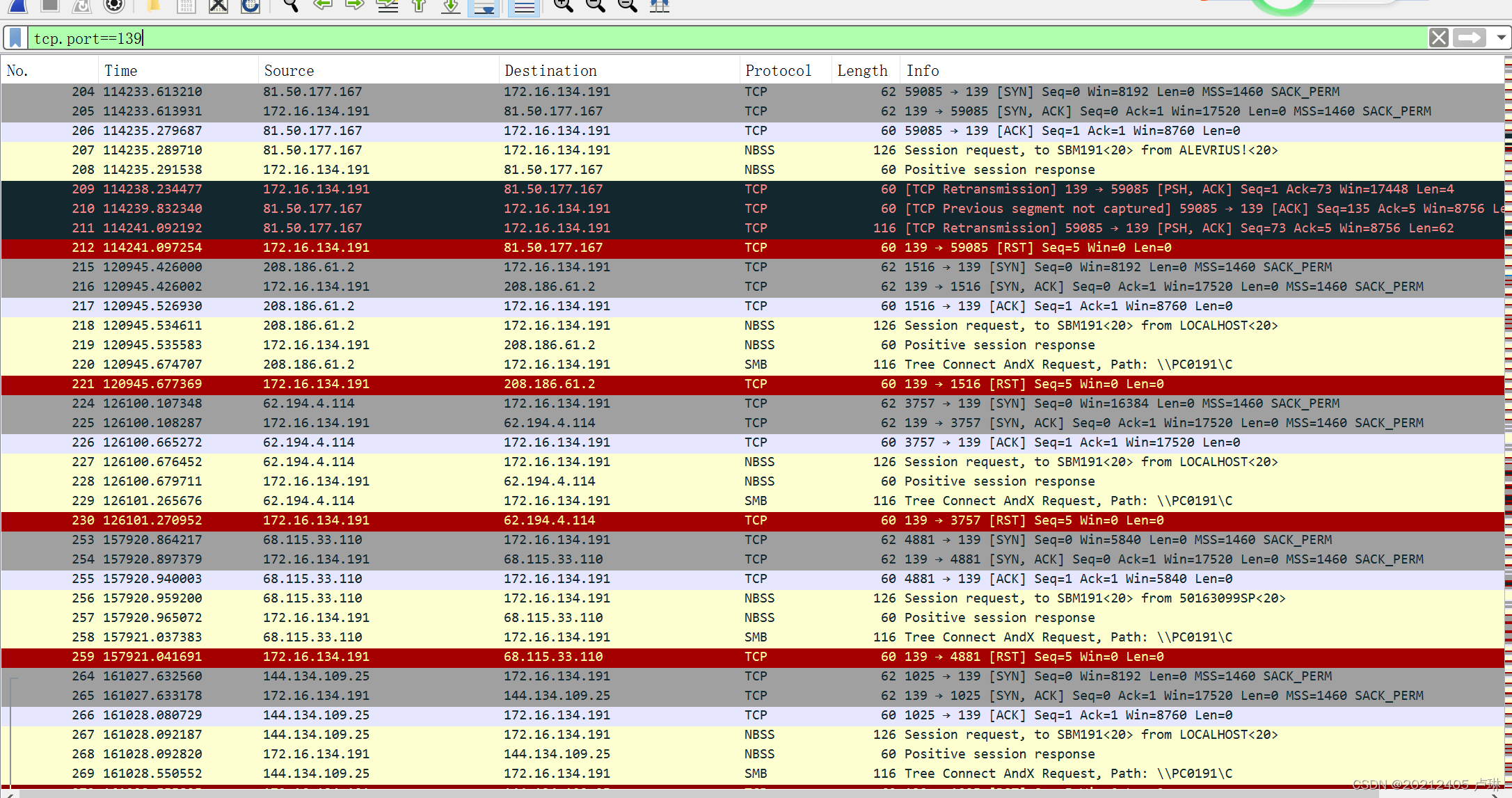Select packet 264 SYN from 144.134.109.25
1512x798 pixels.
coord(752,676)
